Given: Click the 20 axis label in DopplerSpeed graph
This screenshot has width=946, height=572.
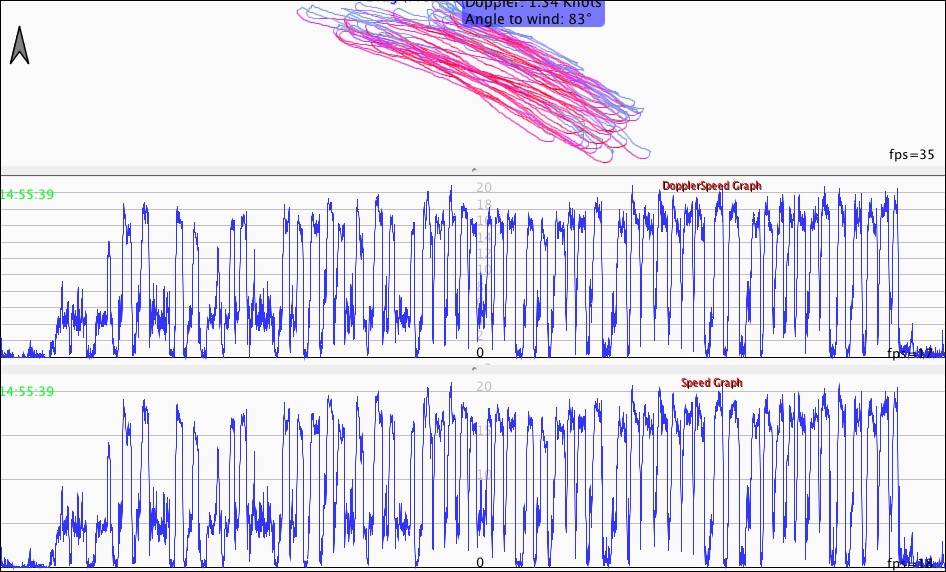Looking at the screenshot, I should click(484, 187).
